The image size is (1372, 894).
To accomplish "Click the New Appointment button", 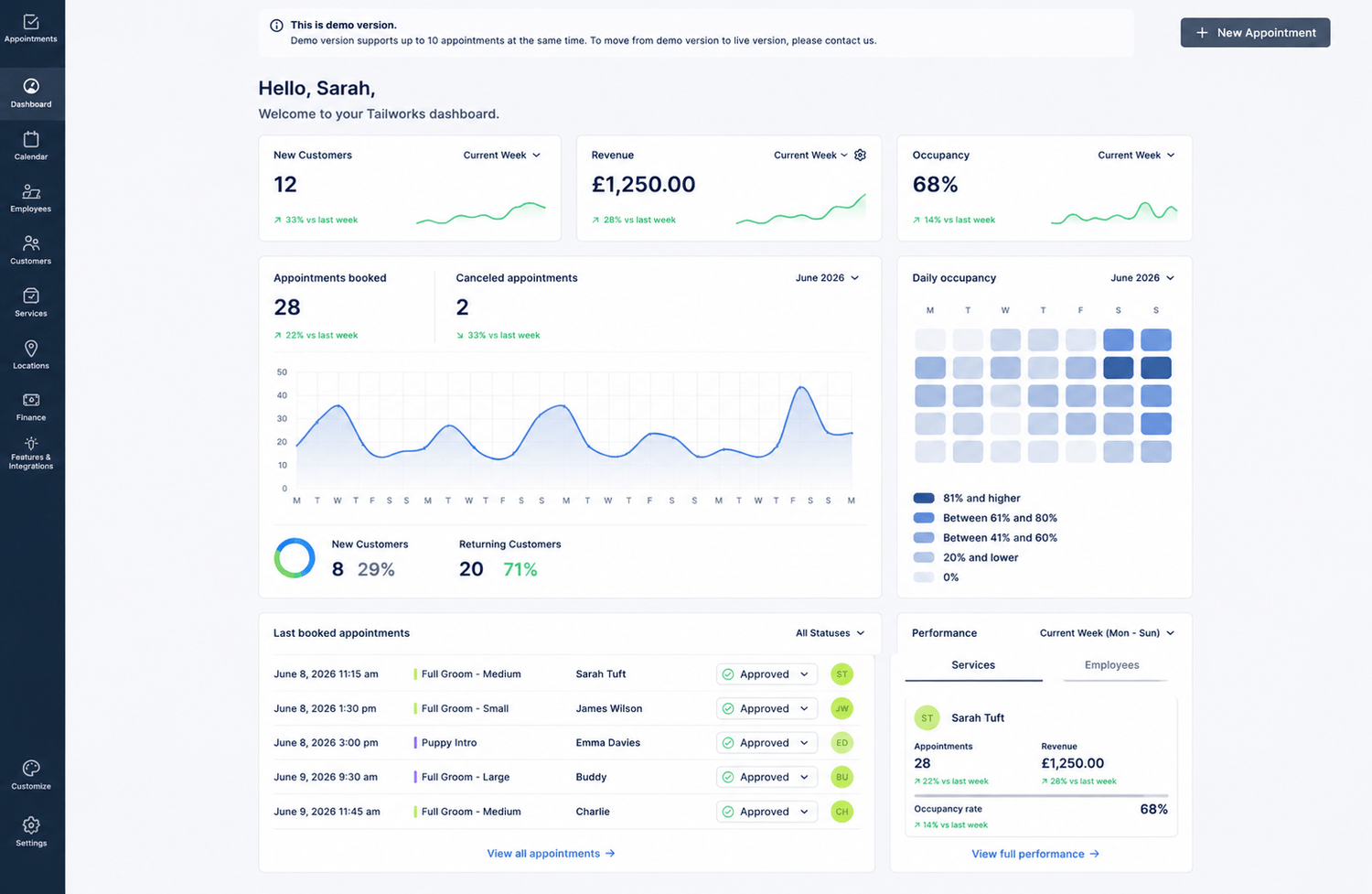I will point(1255,33).
